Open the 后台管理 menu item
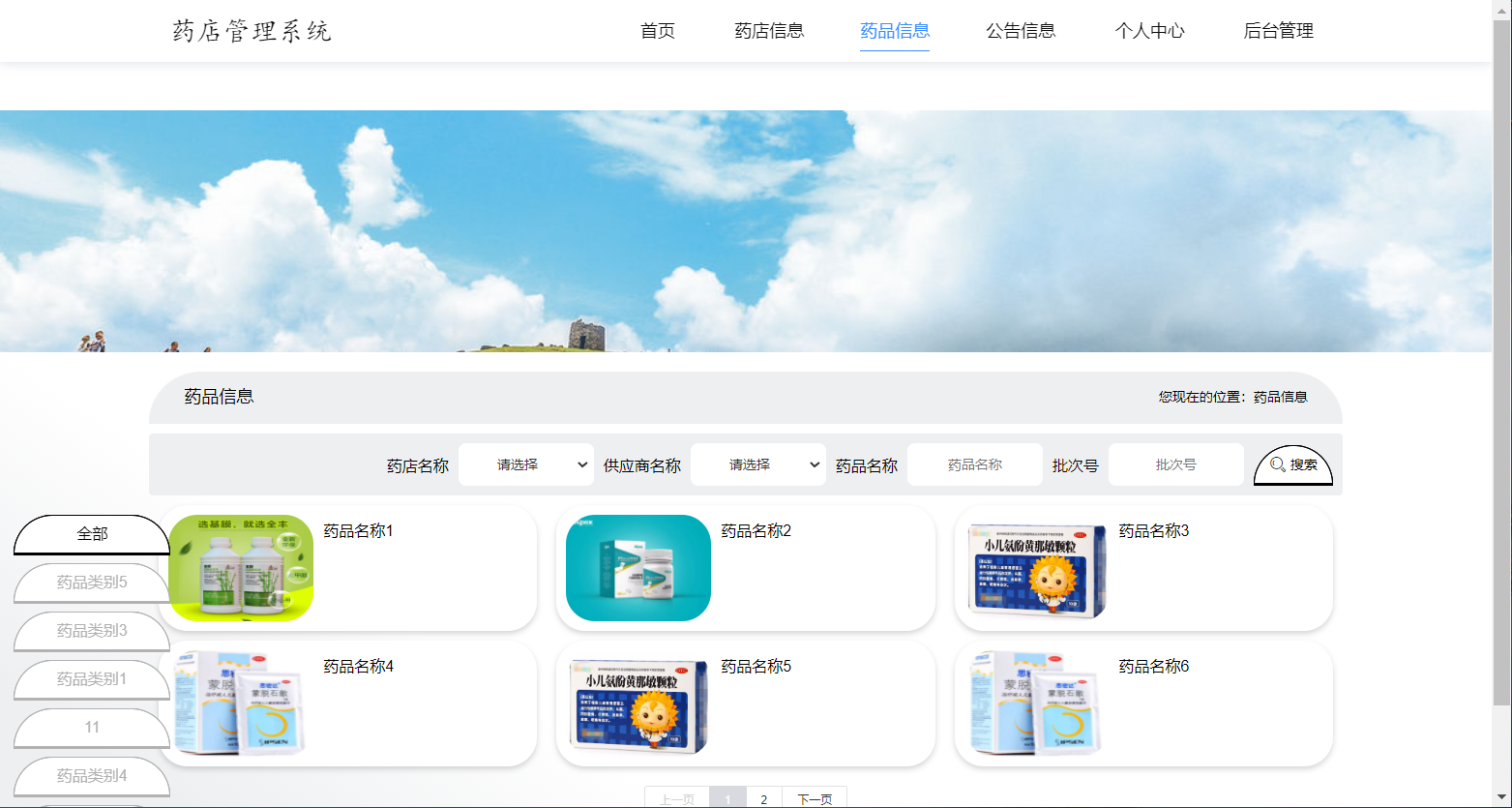Viewport: 1512px width, 808px height. point(1278,30)
